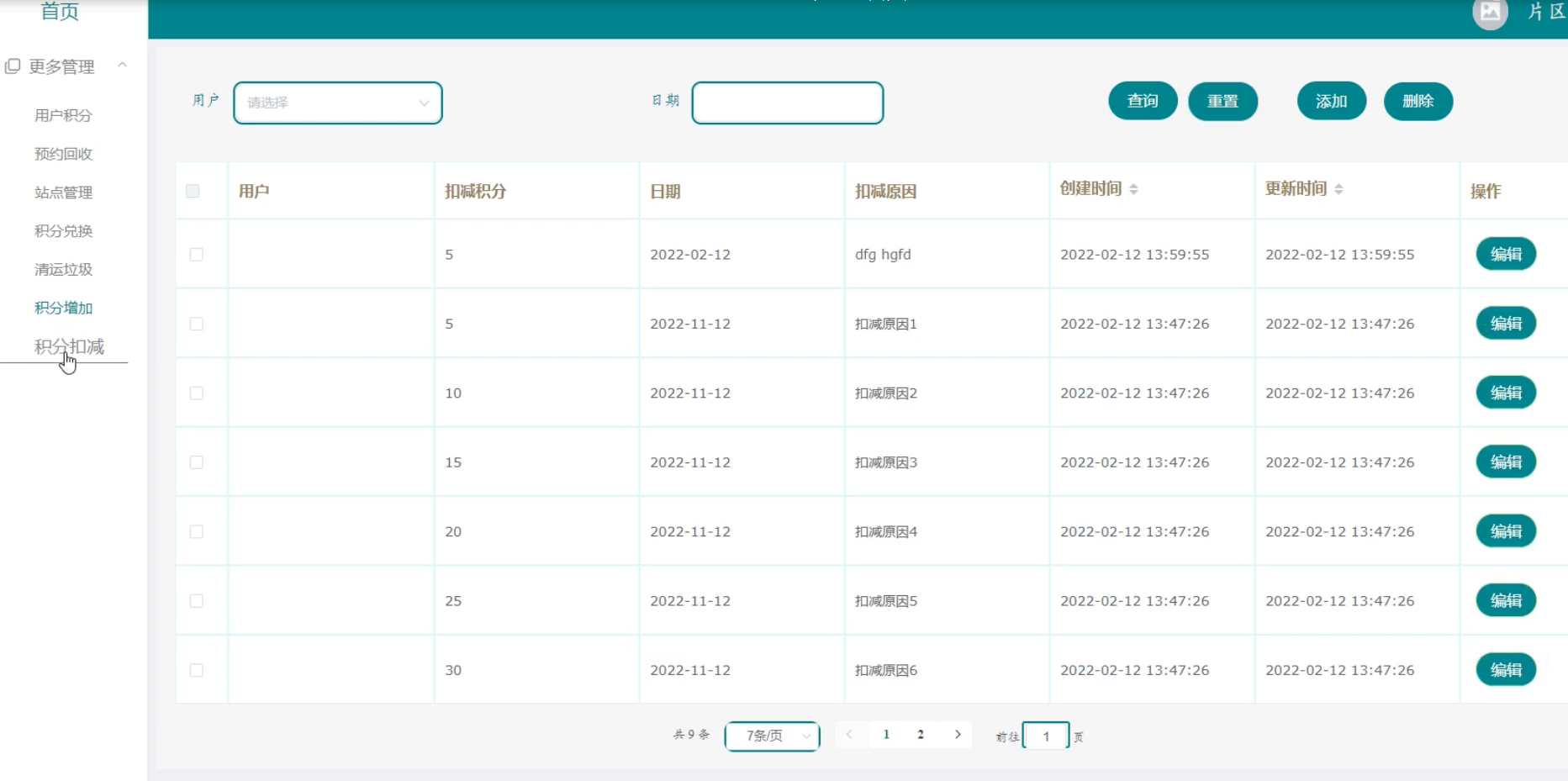Click the 更多管理 menu icon
Image resolution: width=1568 pixels, height=781 pixels.
click(13, 66)
